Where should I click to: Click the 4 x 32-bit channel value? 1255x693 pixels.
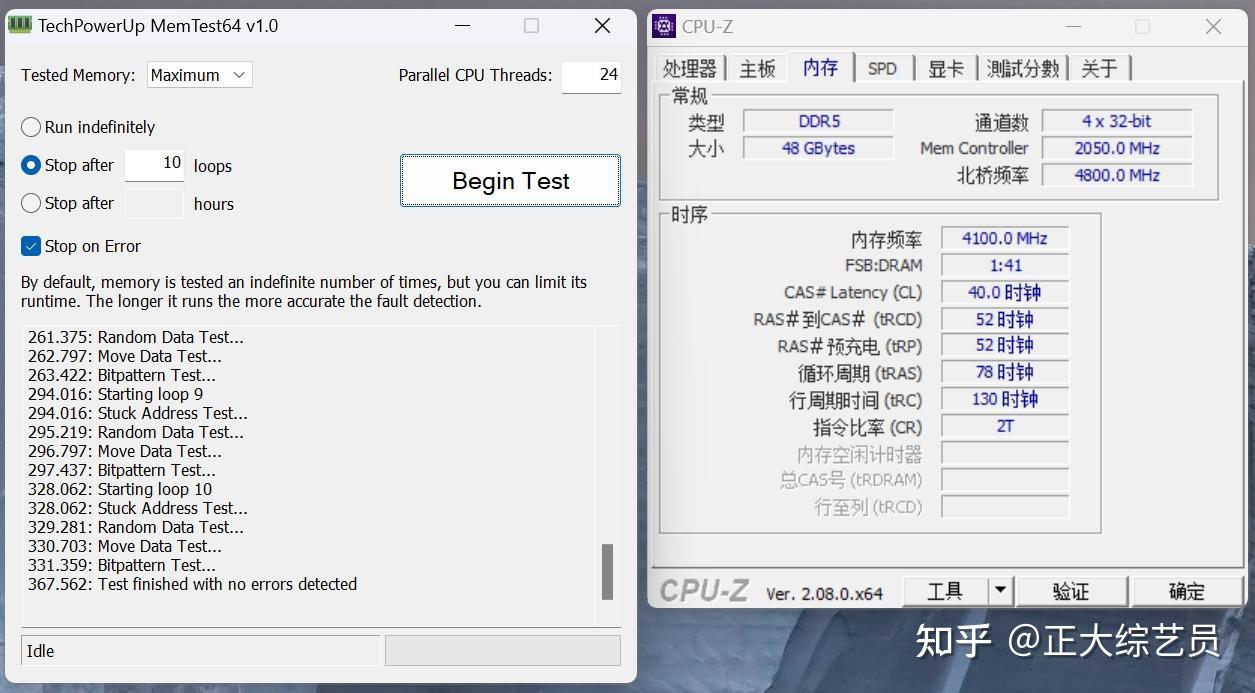pyautogui.click(x=1116, y=121)
